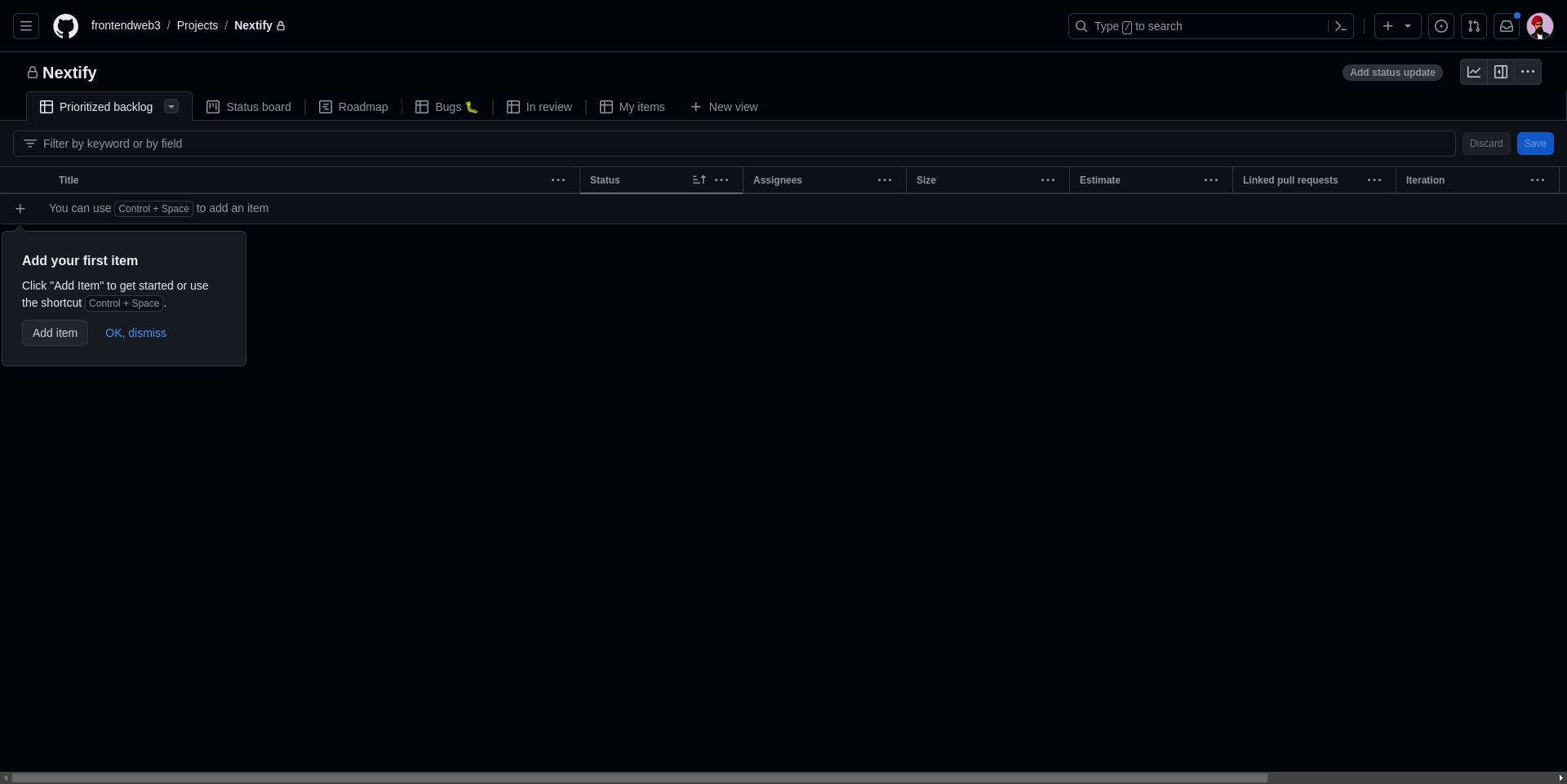
Task: Open Projects breadcrumb link
Action: click(198, 26)
